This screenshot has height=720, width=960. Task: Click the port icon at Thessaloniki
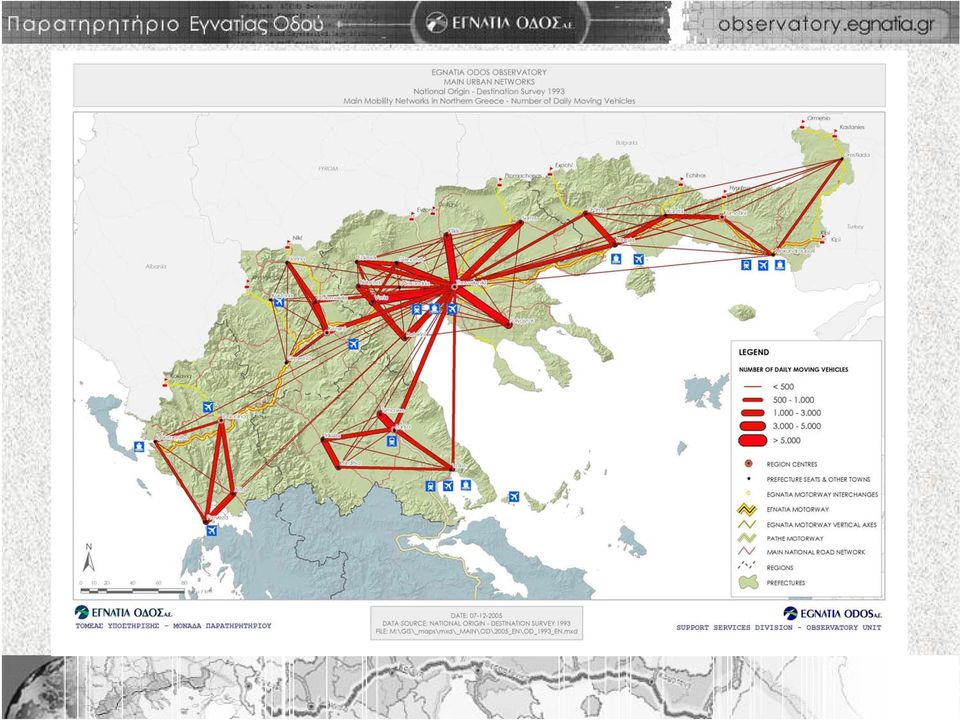point(435,309)
